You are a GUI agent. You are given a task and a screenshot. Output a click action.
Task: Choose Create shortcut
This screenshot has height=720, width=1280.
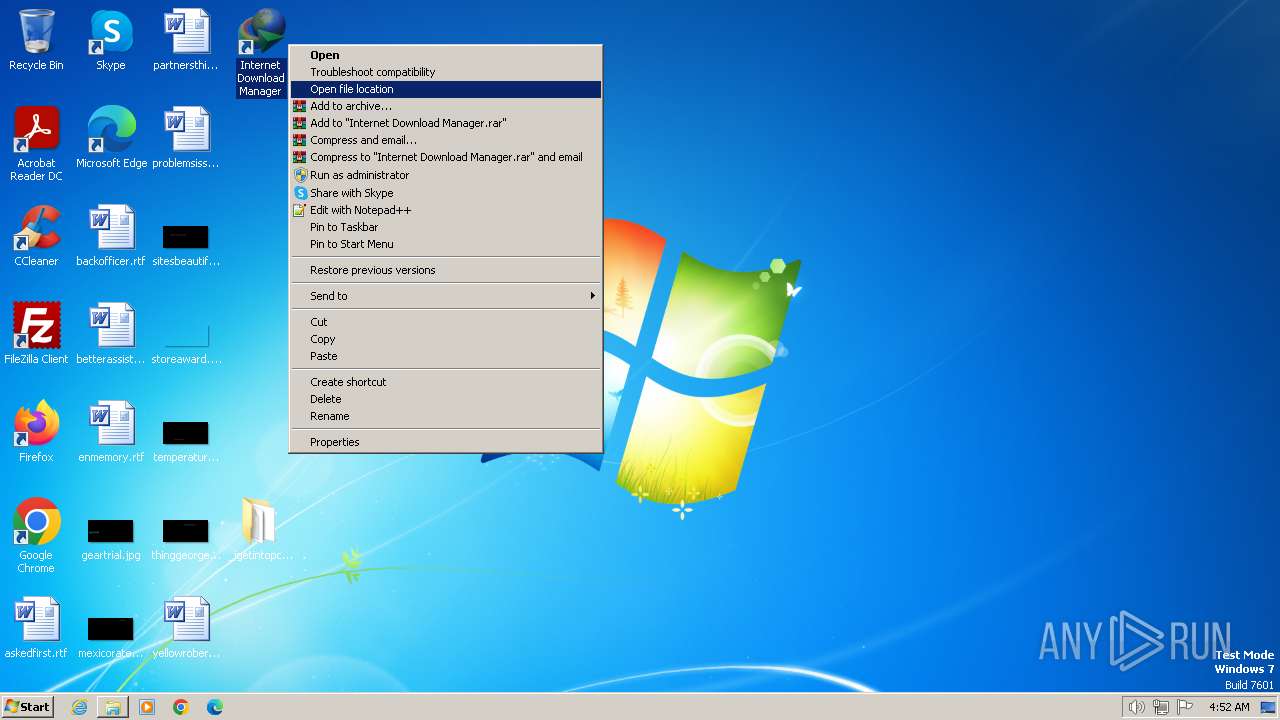[x=446, y=382]
